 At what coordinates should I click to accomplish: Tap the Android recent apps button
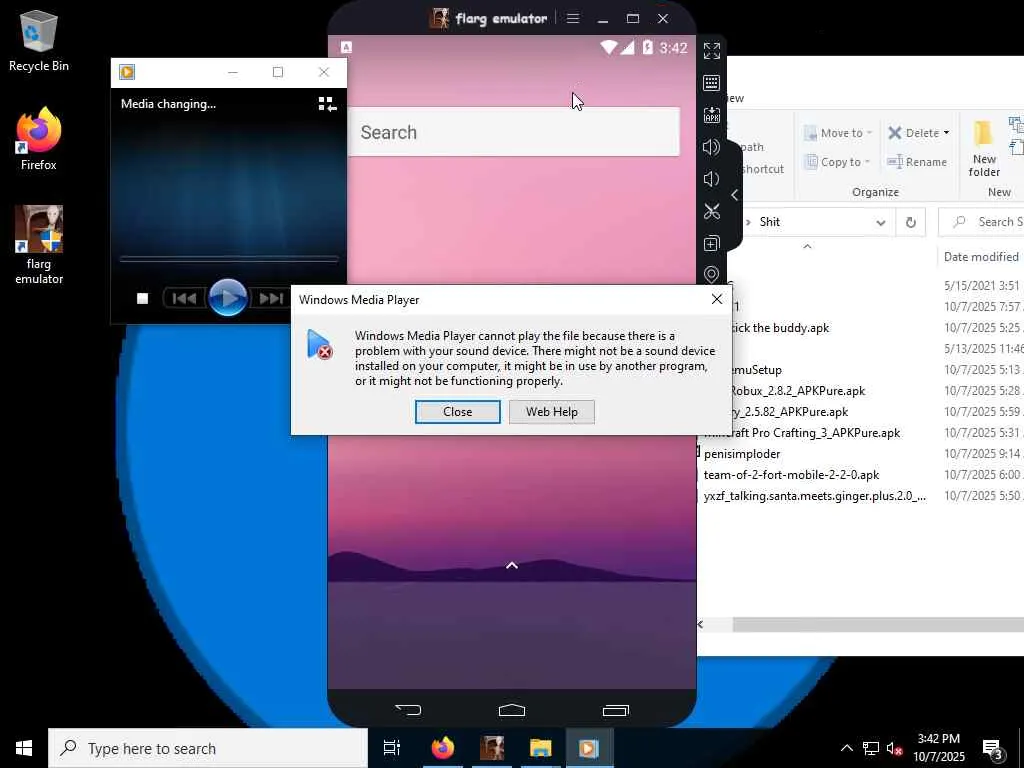615,710
